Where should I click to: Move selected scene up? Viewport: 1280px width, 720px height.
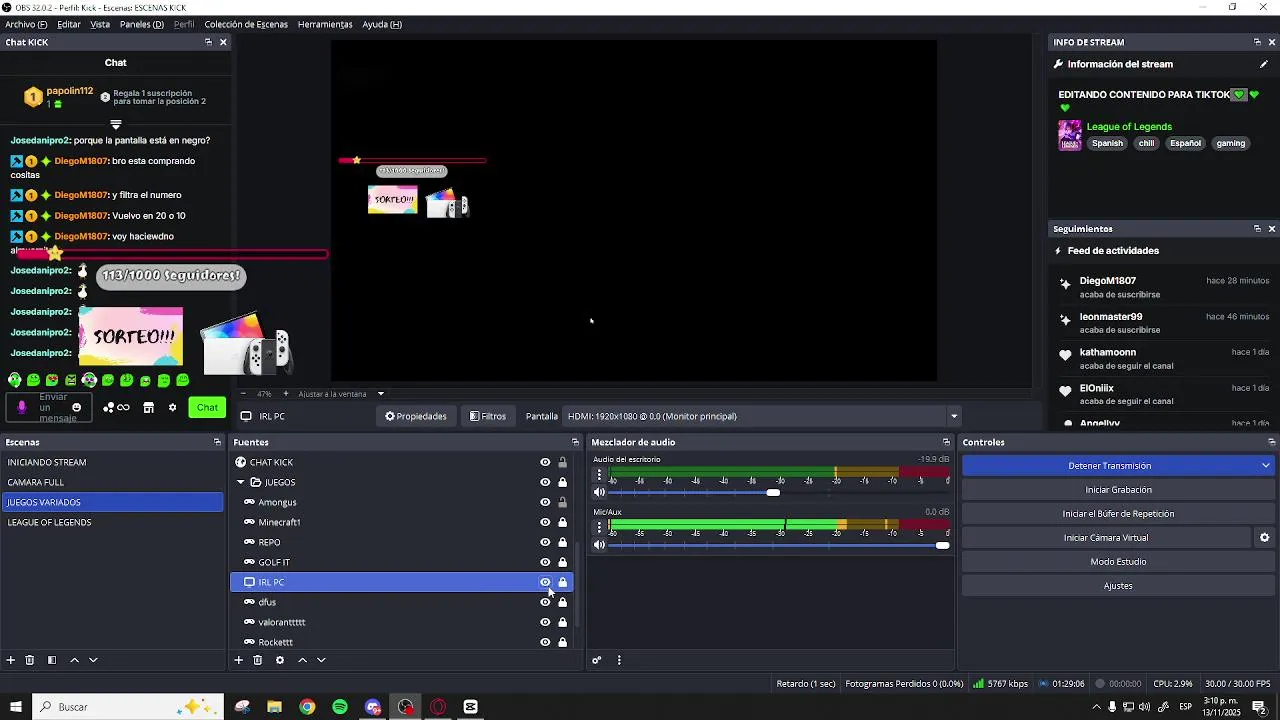tap(74, 660)
